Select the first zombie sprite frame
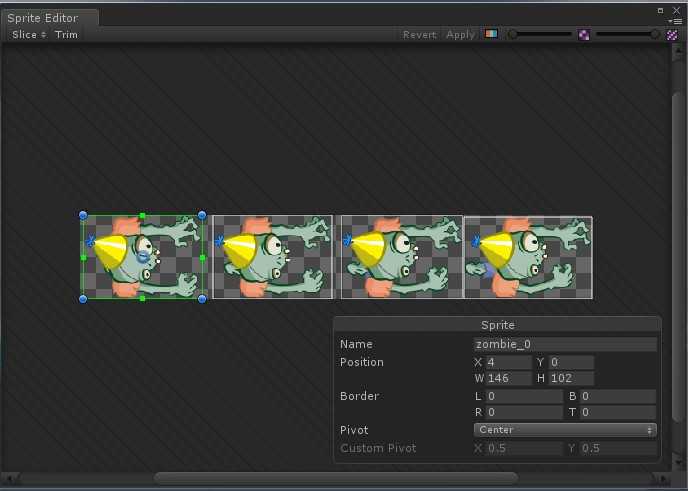The width and height of the screenshot is (688, 491). [x=143, y=257]
